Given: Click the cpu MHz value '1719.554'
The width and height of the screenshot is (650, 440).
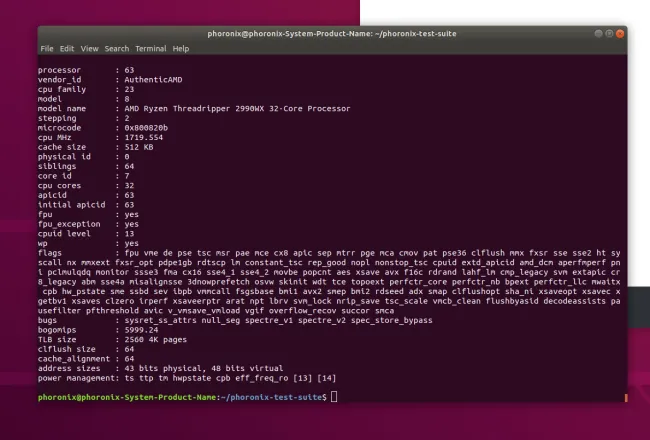Looking at the screenshot, I should pos(143,137).
